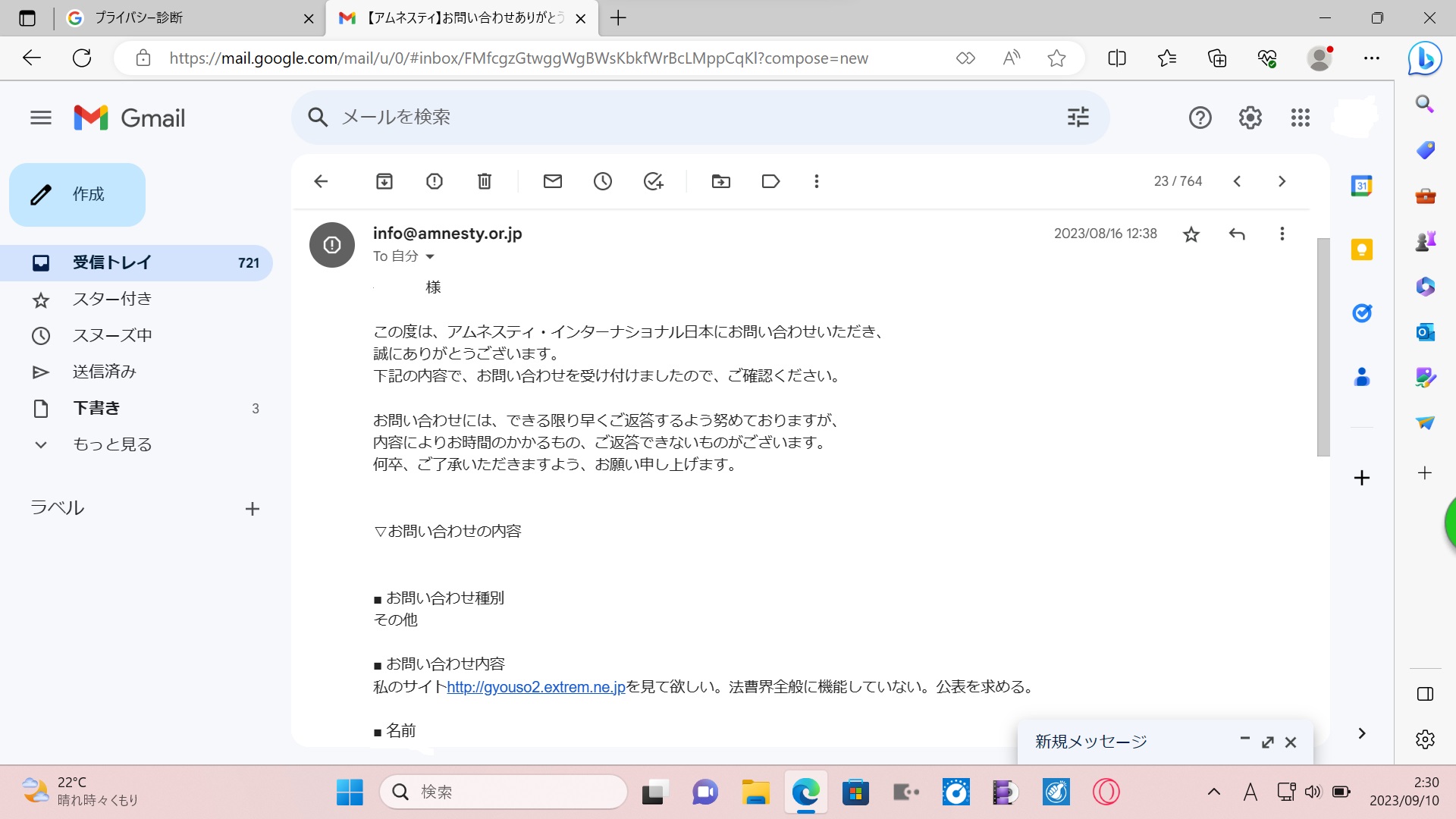Archive the open email
Screen dimensions: 1456x819
pyautogui.click(x=384, y=181)
